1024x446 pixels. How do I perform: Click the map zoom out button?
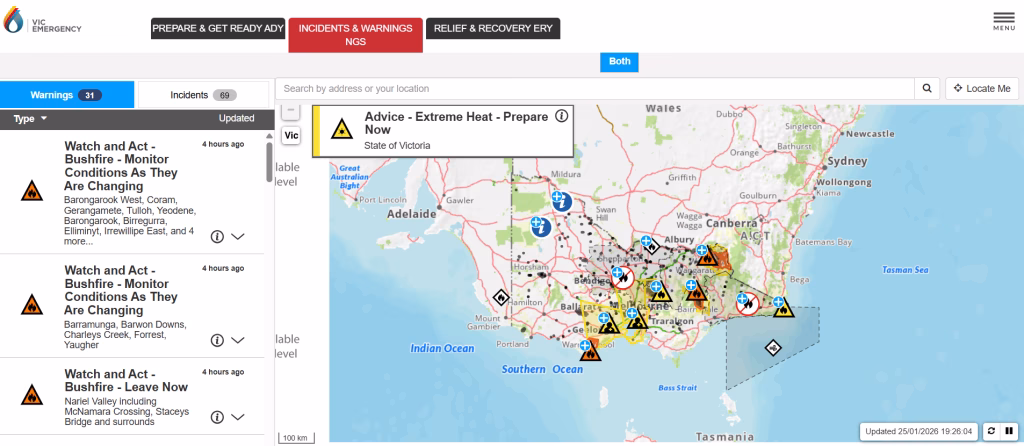[291, 111]
